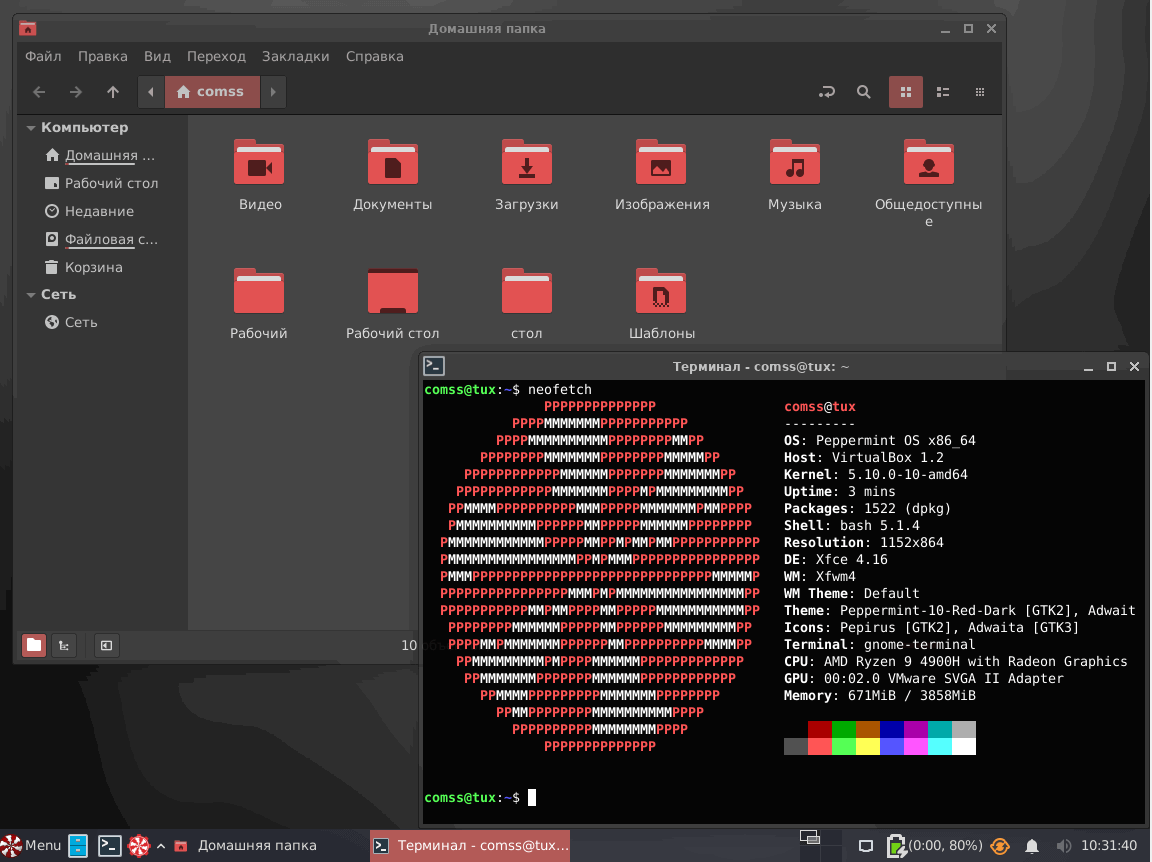Screen dimensions: 1152x862
Task: Toggle location entry path button
Action: [x=827, y=92]
